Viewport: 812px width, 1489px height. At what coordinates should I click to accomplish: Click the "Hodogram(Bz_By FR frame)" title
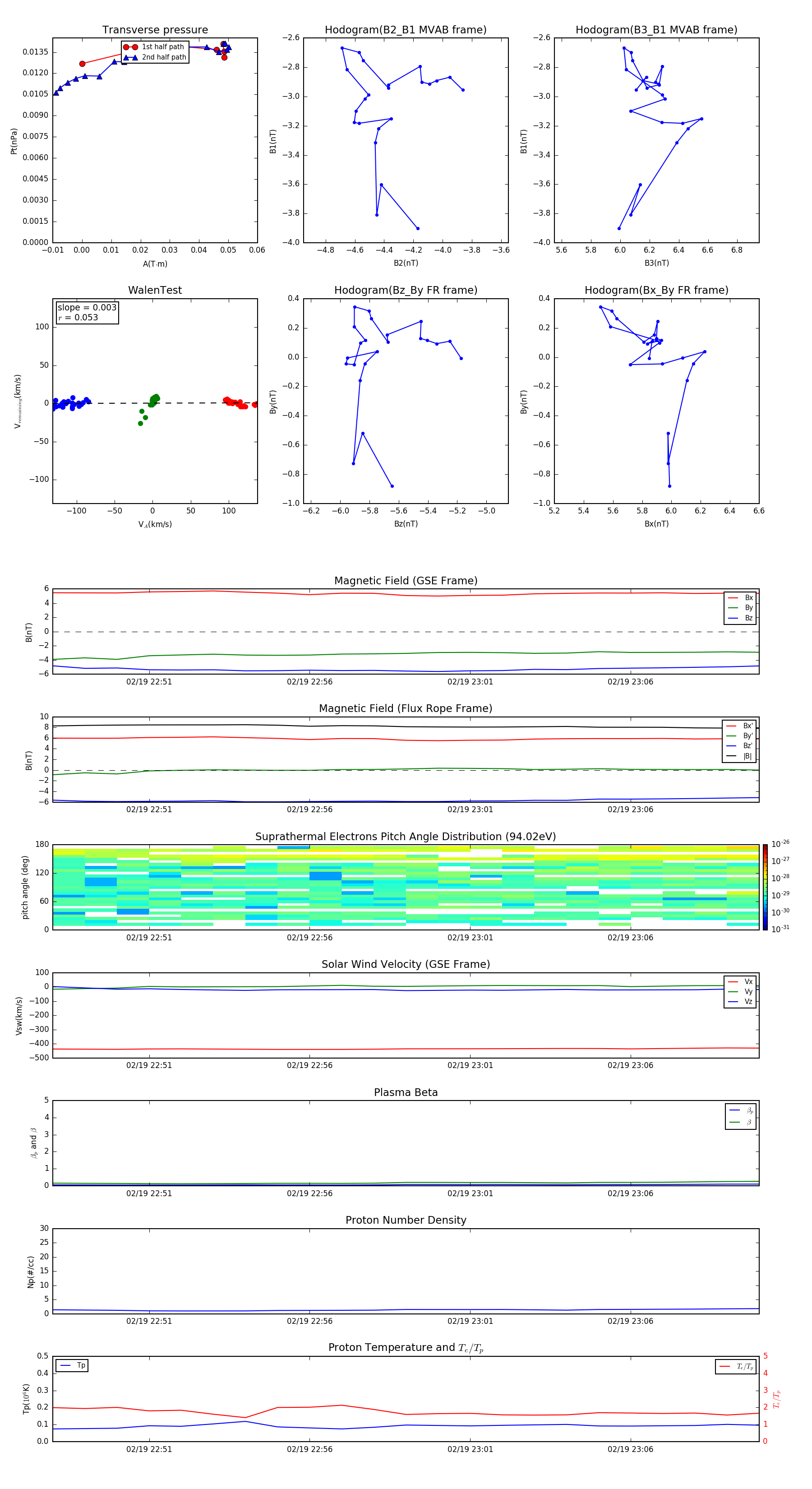(406, 290)
